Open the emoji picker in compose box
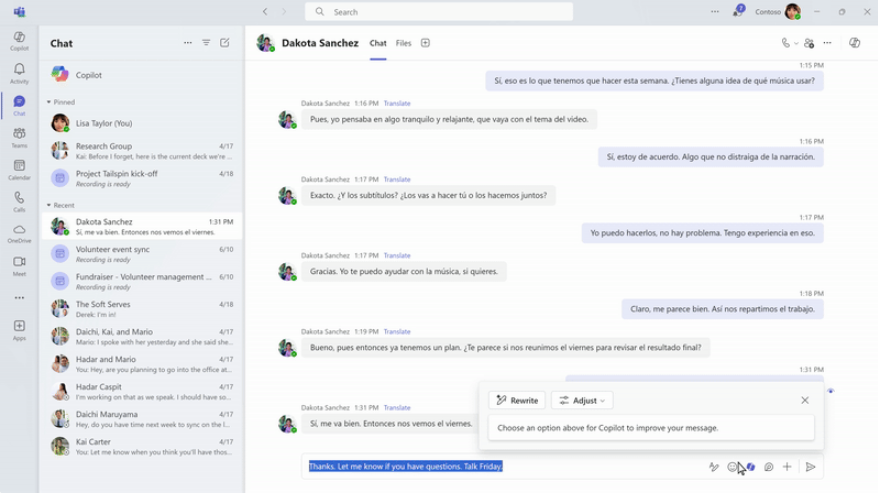This screenshot has width=878, height=494. pyautogui.click(x=732, y=467)
